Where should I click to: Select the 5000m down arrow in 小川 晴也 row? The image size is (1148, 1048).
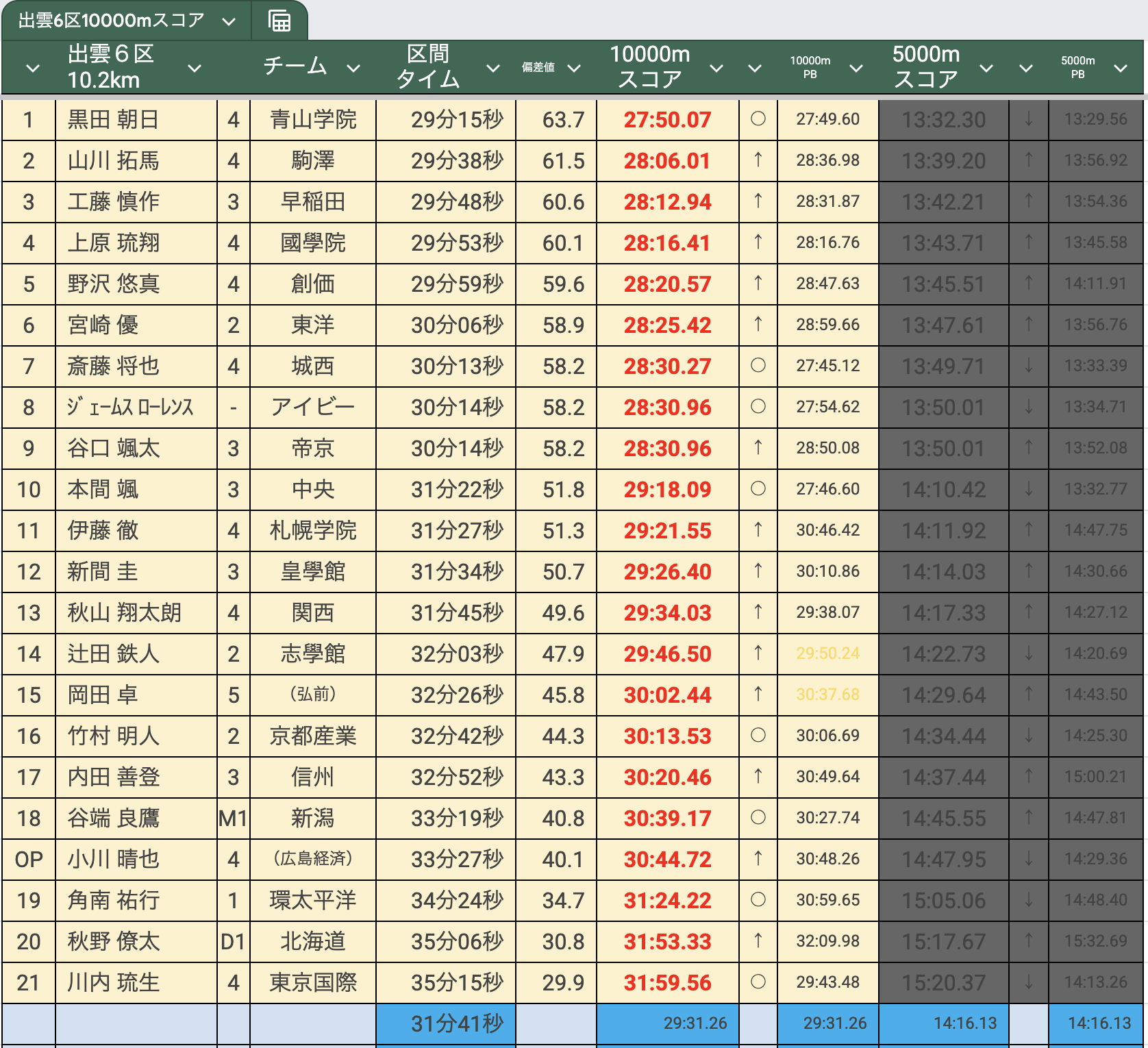tap(1029, 859)
